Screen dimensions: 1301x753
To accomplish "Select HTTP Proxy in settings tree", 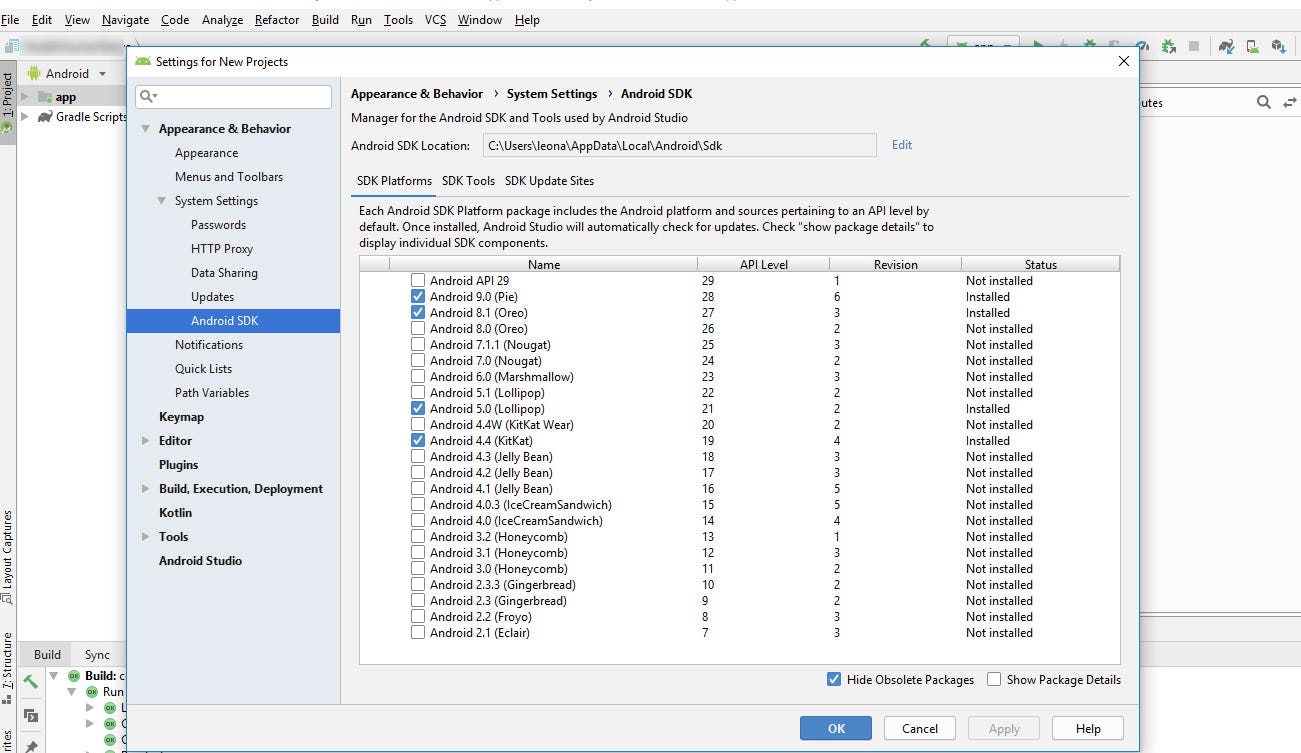I will click(x=222, y=249).
